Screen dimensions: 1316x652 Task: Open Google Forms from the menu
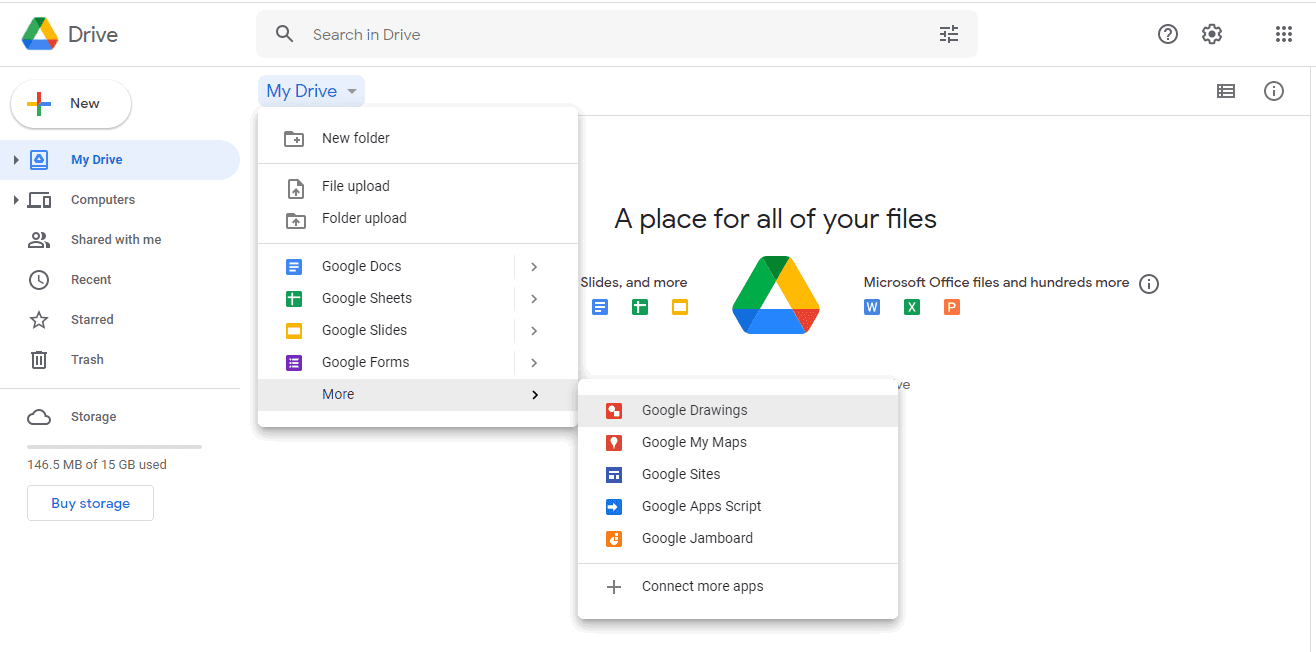[363, 361]
